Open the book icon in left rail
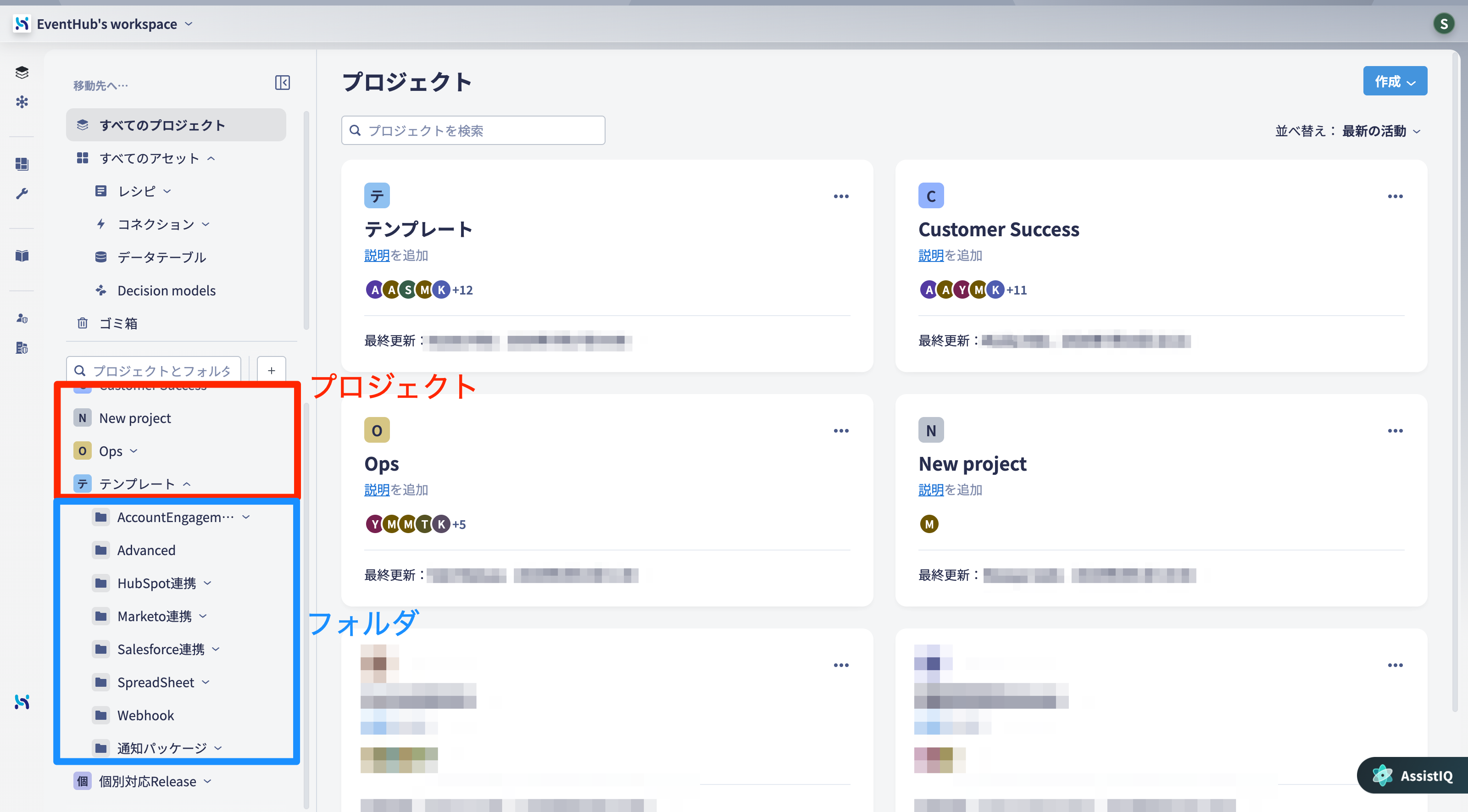Screen dimensions: 1468x812 coord(22,256)
